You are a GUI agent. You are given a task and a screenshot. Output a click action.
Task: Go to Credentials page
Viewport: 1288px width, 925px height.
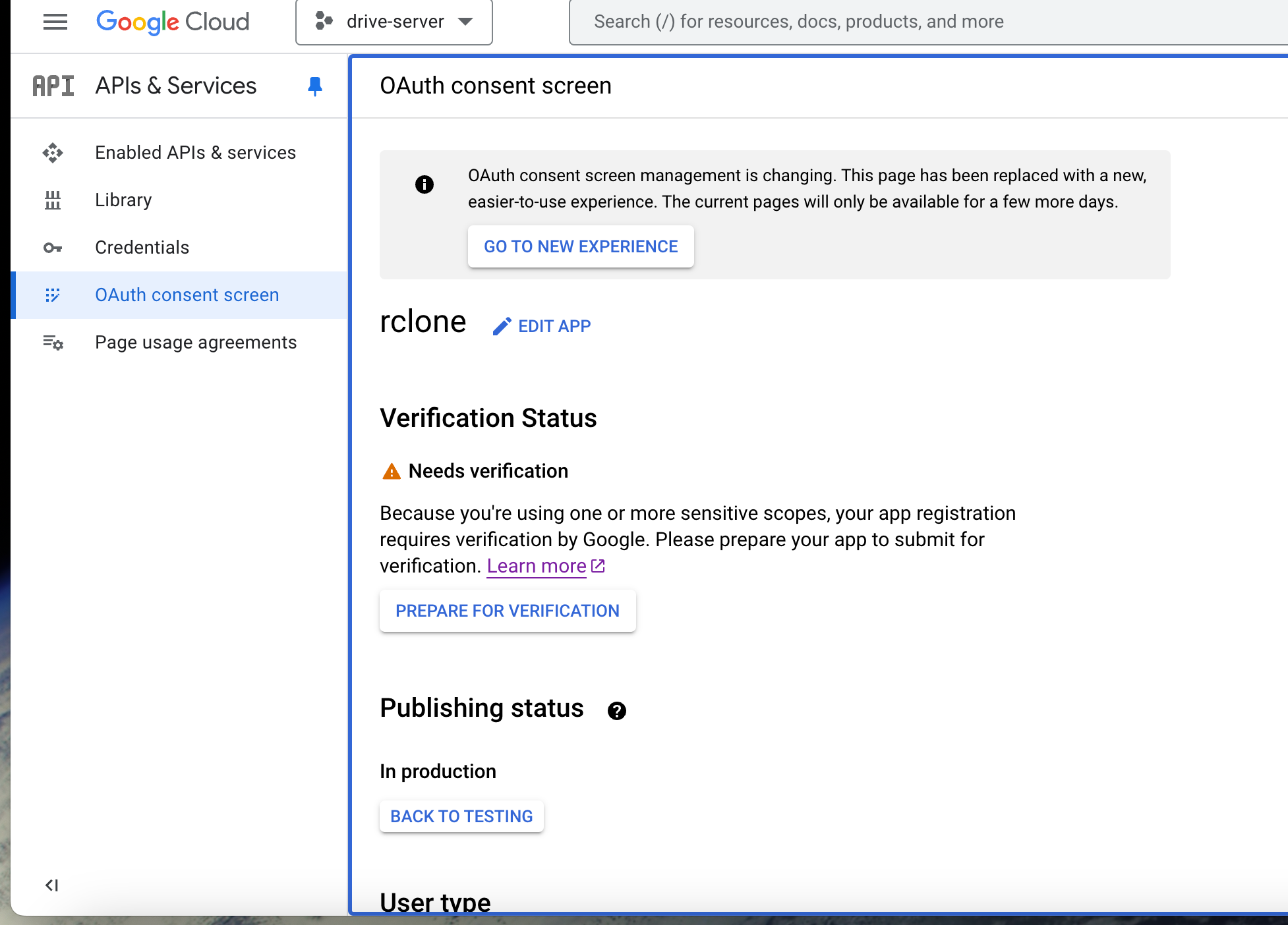(x=179, y=248)
